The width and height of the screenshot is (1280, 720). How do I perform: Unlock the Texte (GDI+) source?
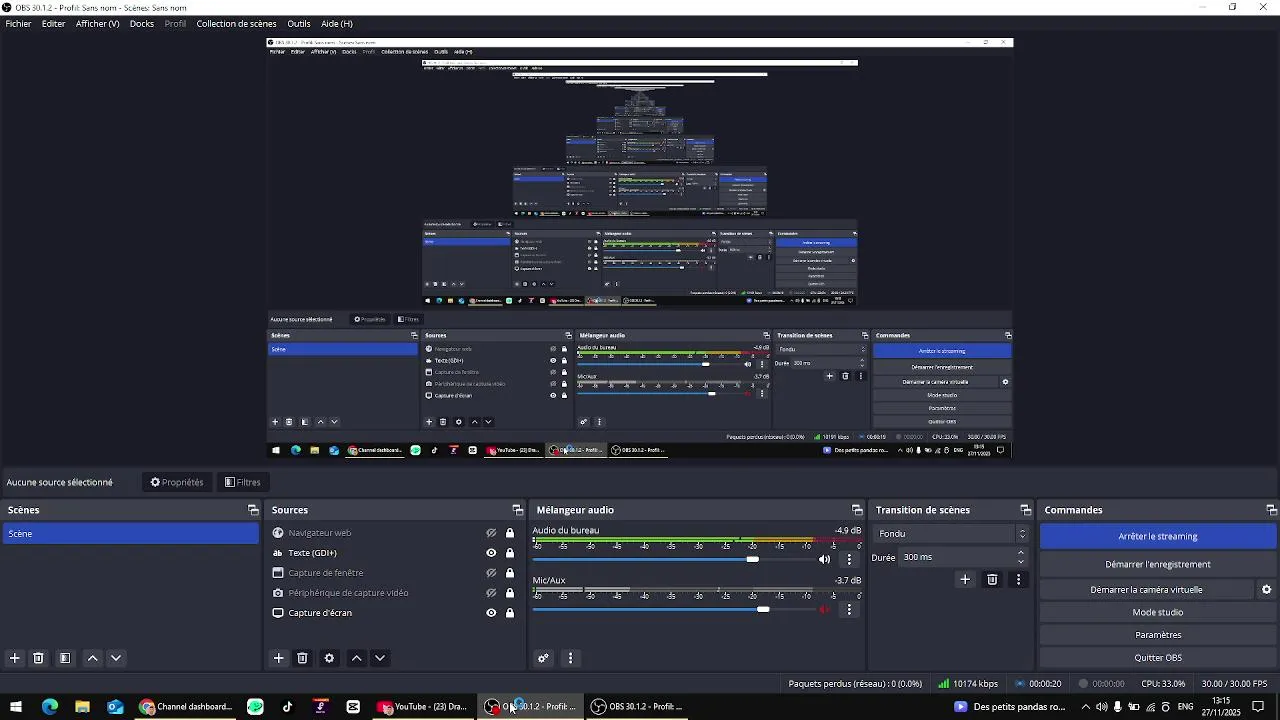pos(509,553)
